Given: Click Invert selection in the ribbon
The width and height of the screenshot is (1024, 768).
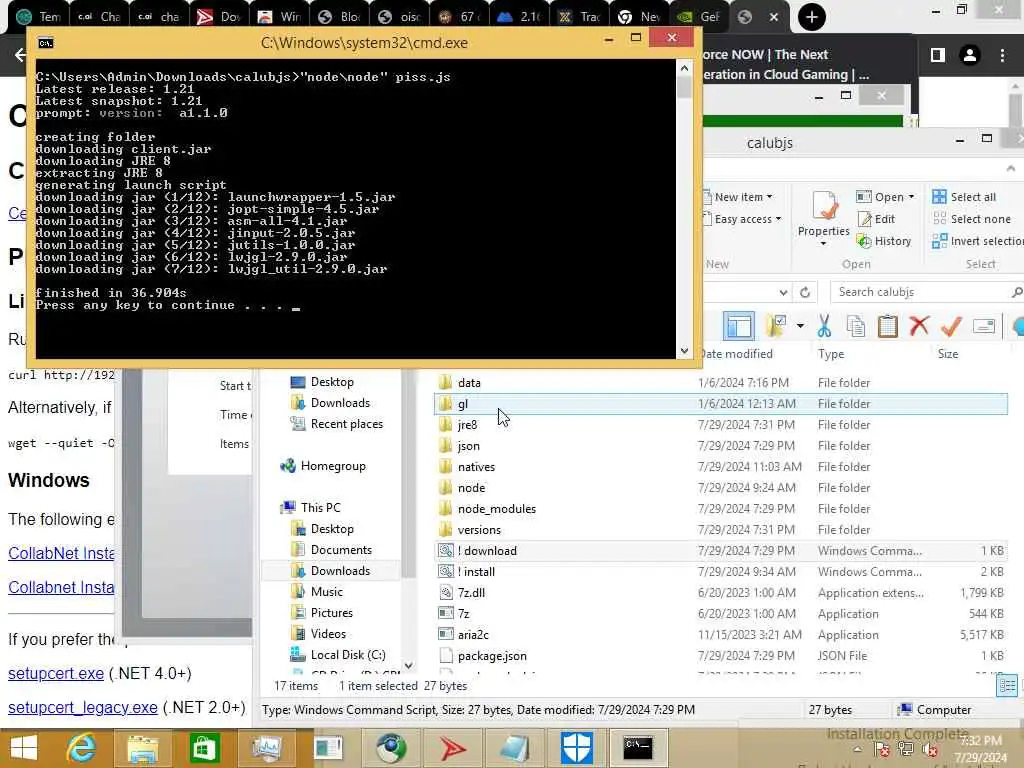Looking at the screenshot, I should (x=978, y=241).
